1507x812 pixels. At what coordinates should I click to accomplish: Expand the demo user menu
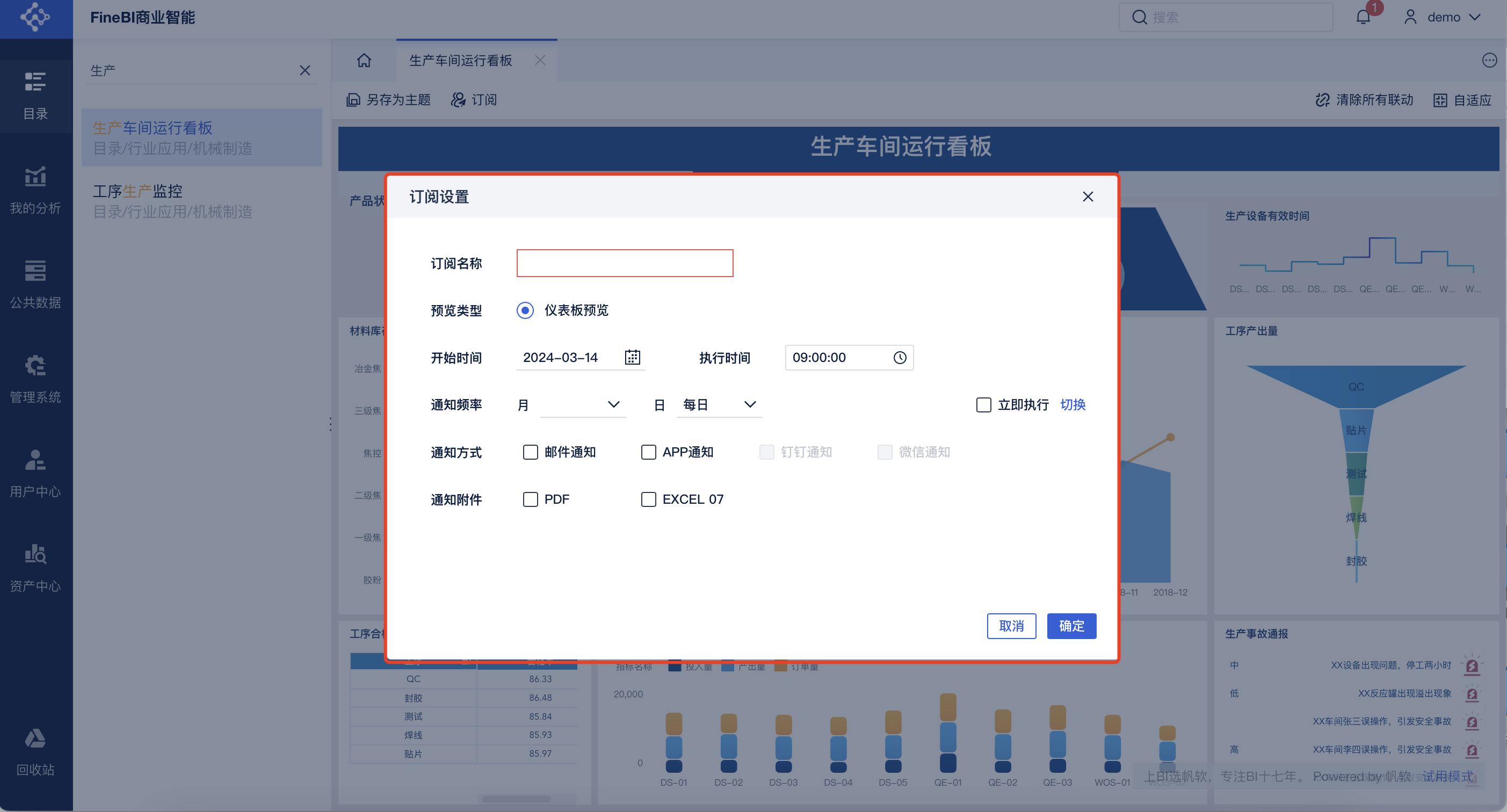(1443, 17)
